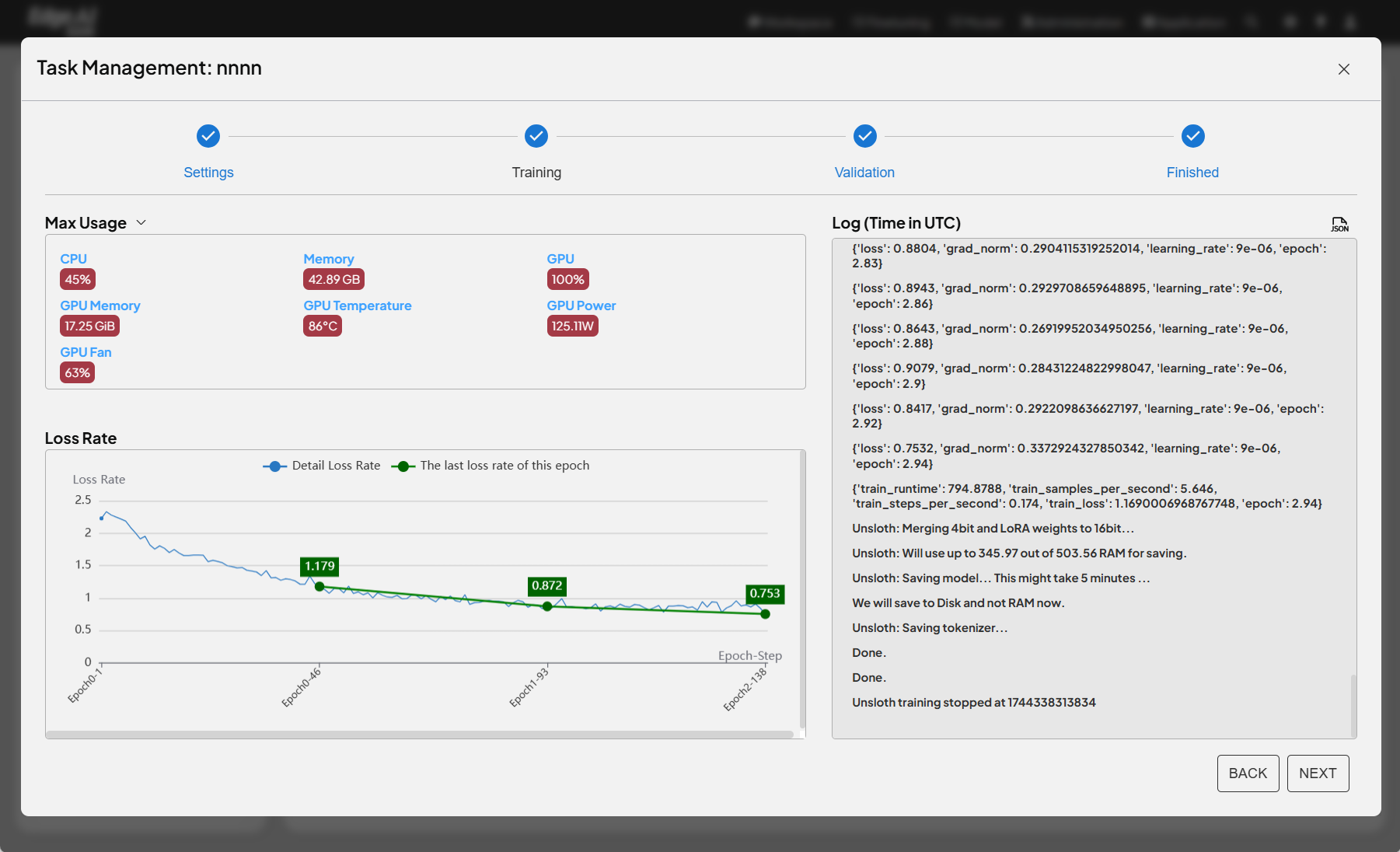Close the Task Management dialog
The image size is (1400, 852).
1343,69
